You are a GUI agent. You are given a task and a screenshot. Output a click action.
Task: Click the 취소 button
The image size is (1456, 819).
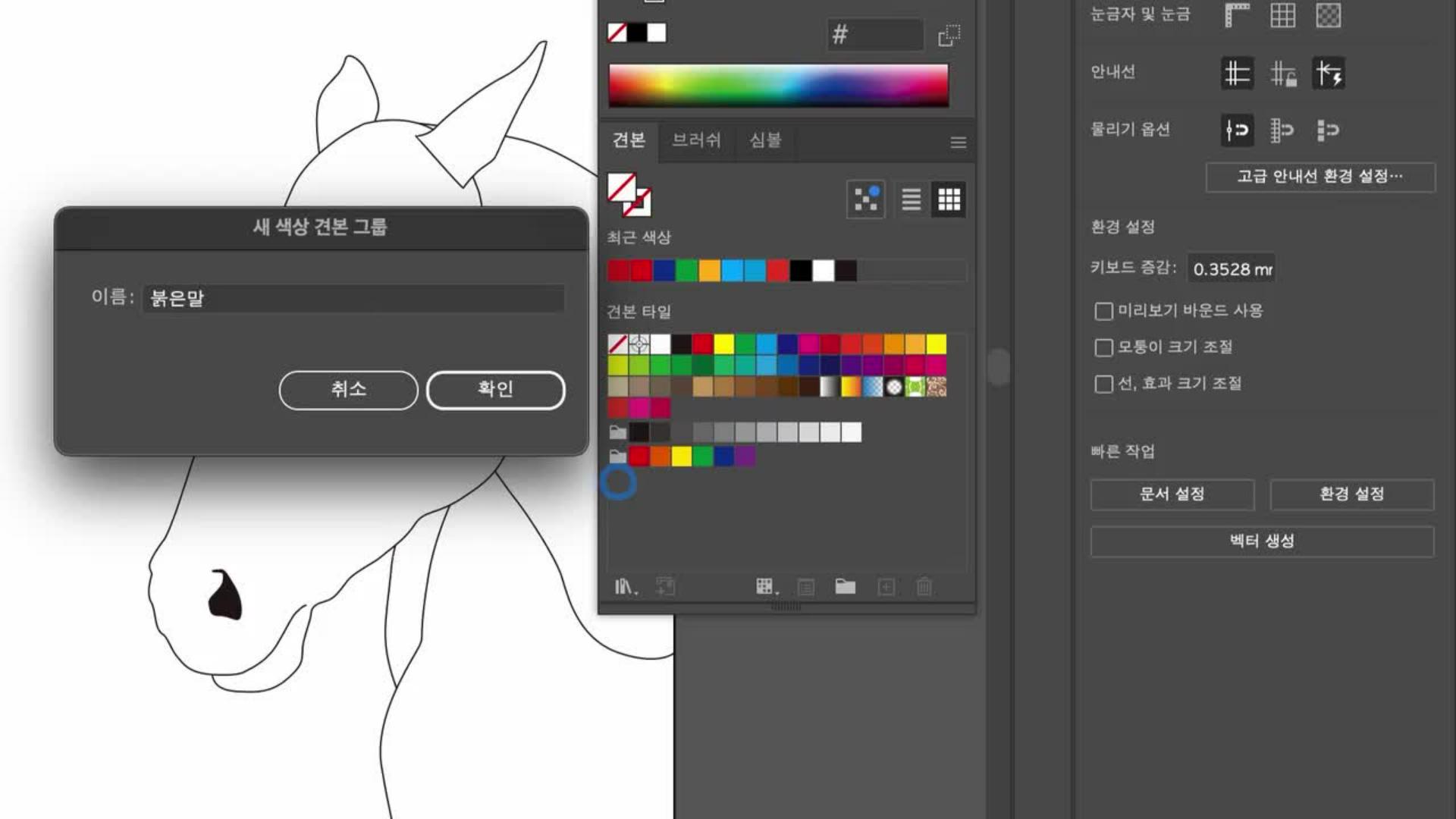pyautogui.click(x=348, y=390)
